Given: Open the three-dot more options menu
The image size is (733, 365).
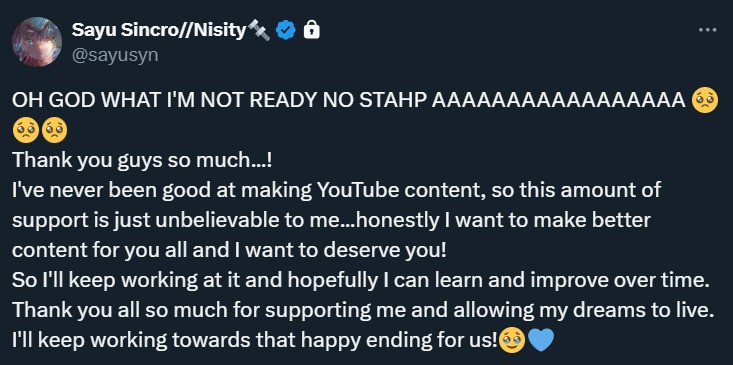Looking at the screenshot, I should [707, 30].
